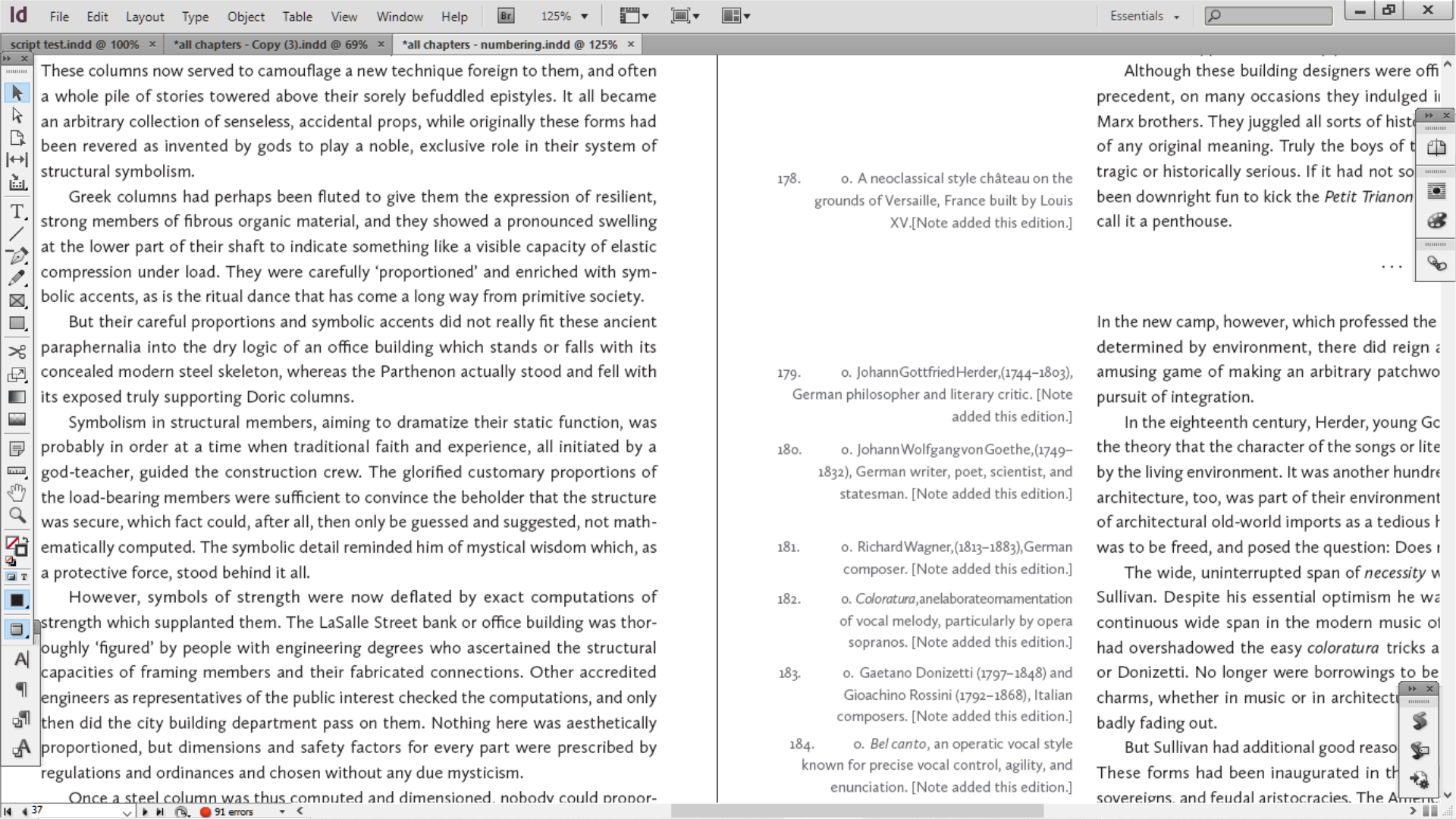Open the page number dropdown at bottom left
The width and height of the screenshot is (1456, 819).
(129, 811)
